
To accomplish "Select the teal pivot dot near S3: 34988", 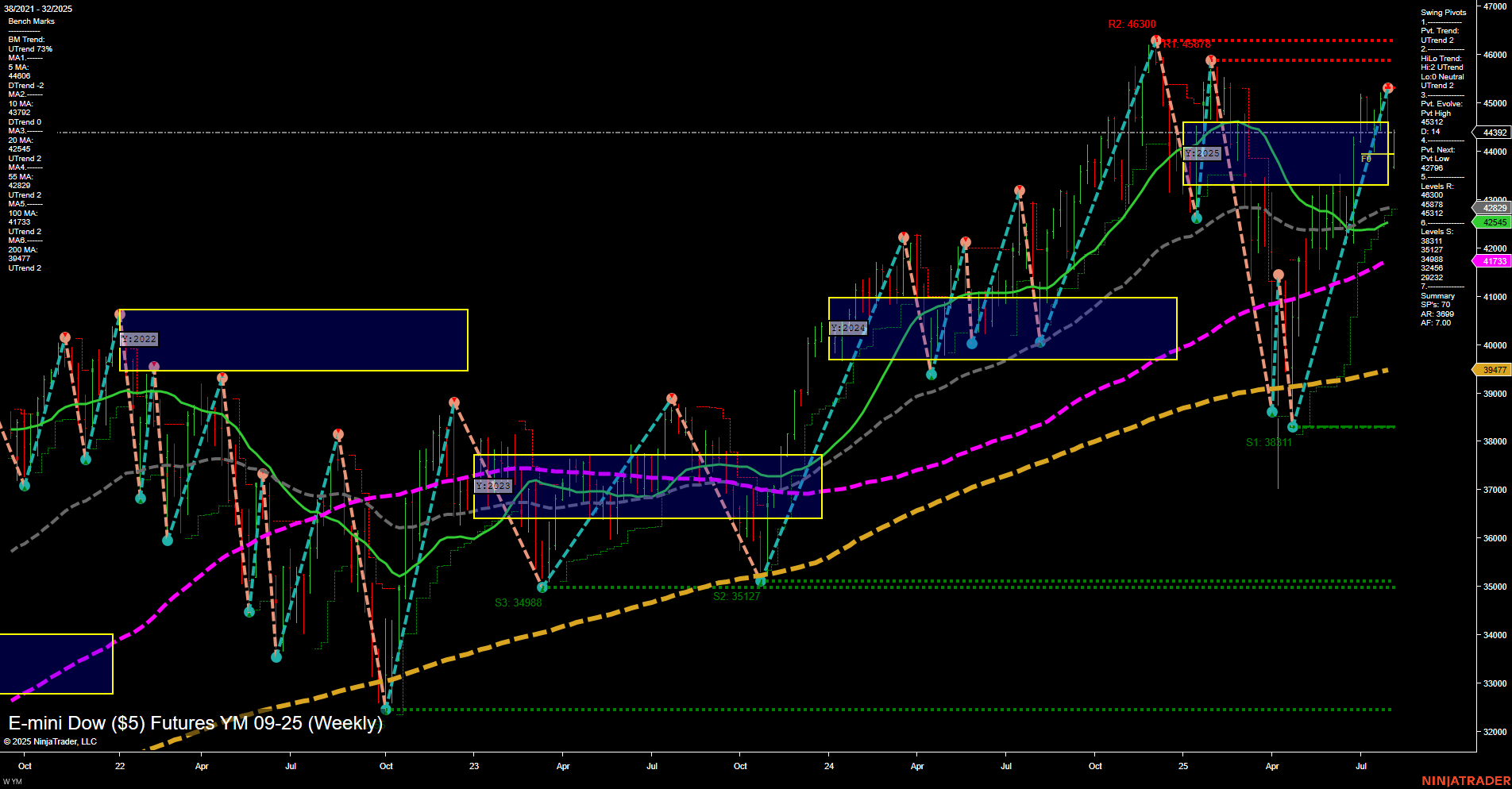I will click(542, 587).
